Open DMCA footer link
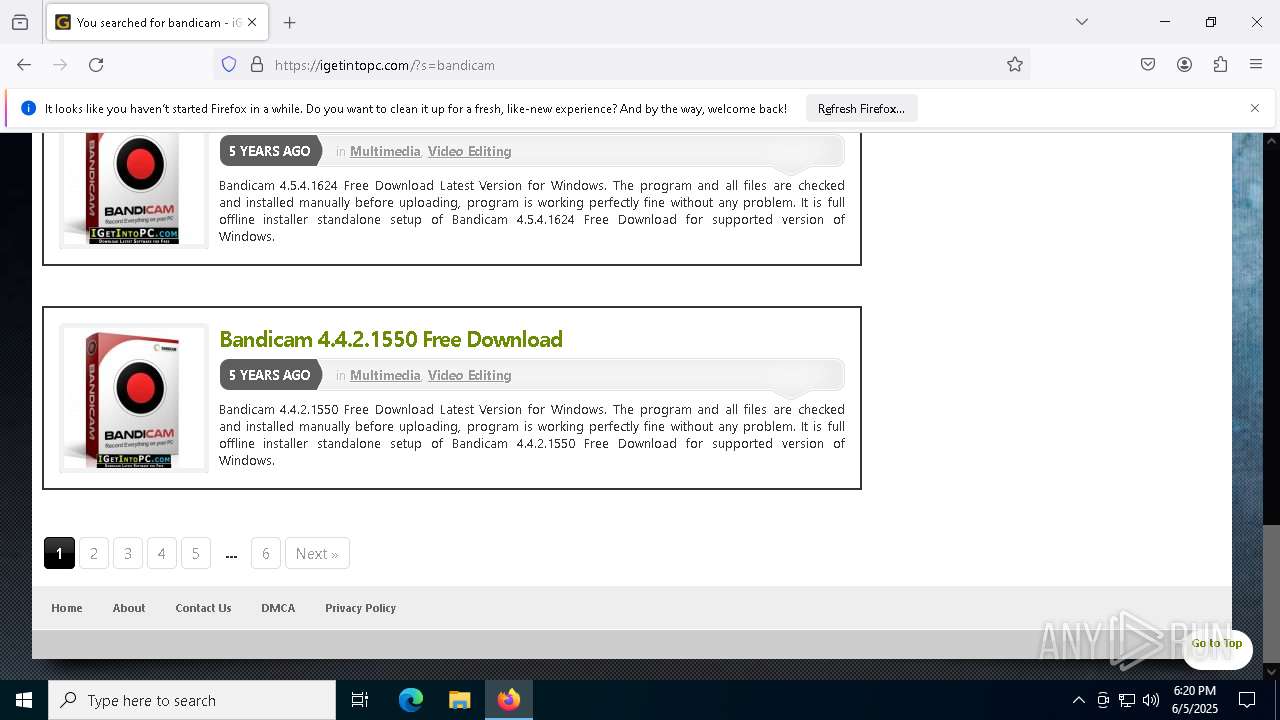Image resolution: width=1280 pixels, height=720 pixels. pyautogui.click(x=278, y=608)
